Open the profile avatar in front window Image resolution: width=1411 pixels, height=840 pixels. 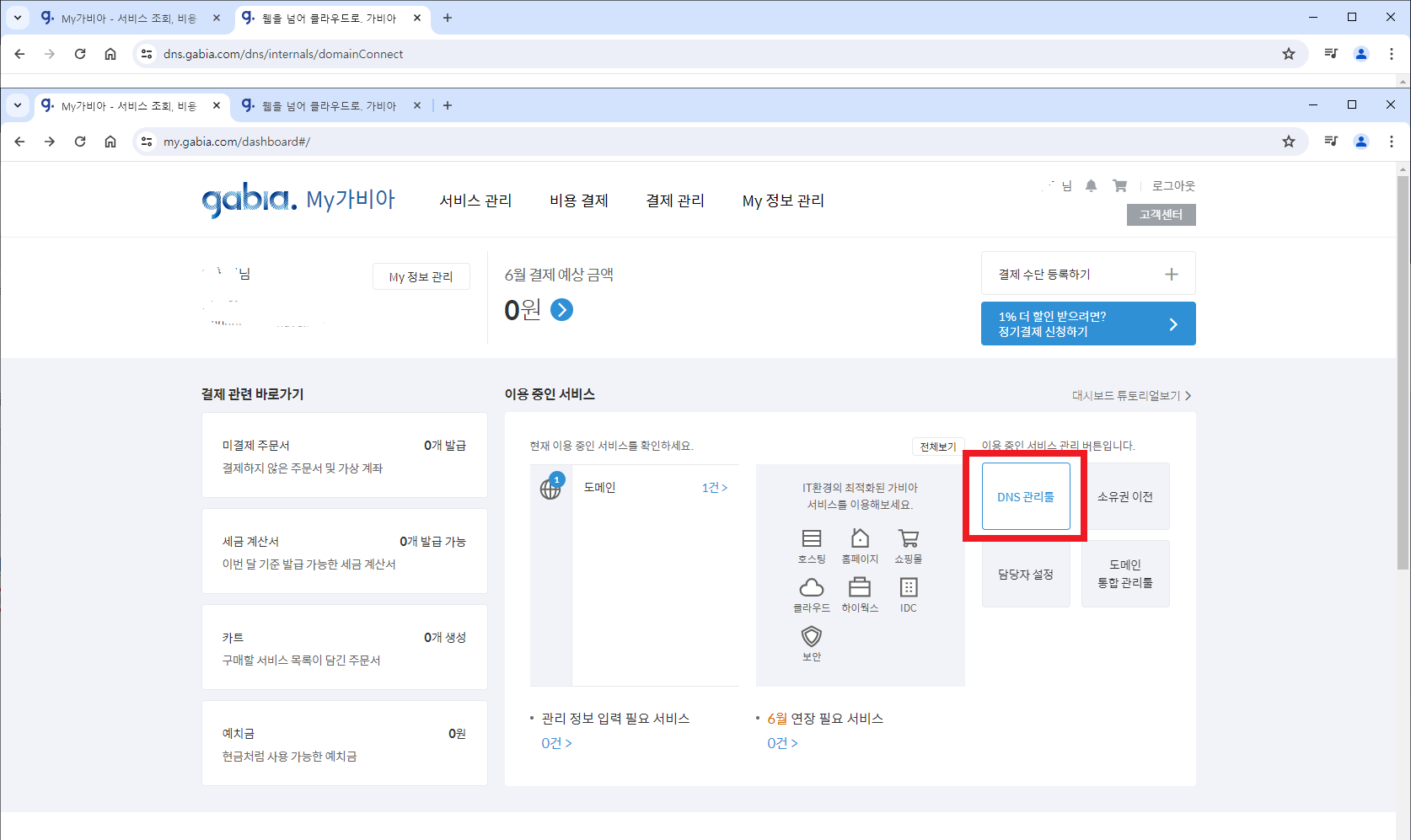tap(1361, 142)
